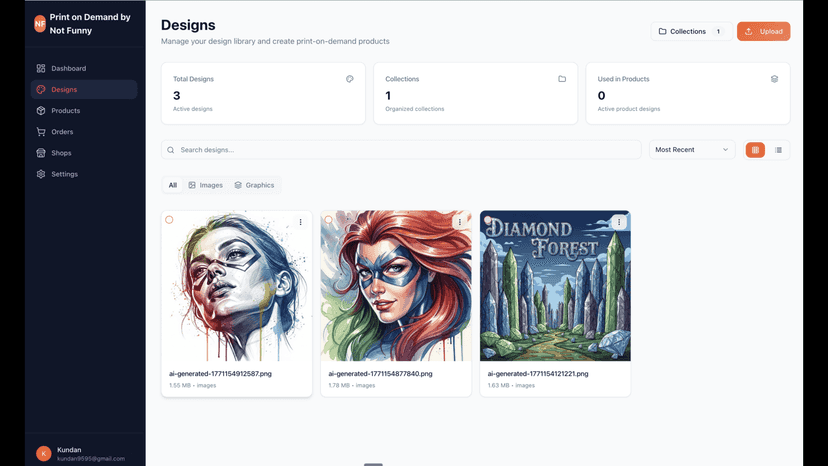Go to the Orders cart icon
Screen dimensions: 828x466
(41, 132)
